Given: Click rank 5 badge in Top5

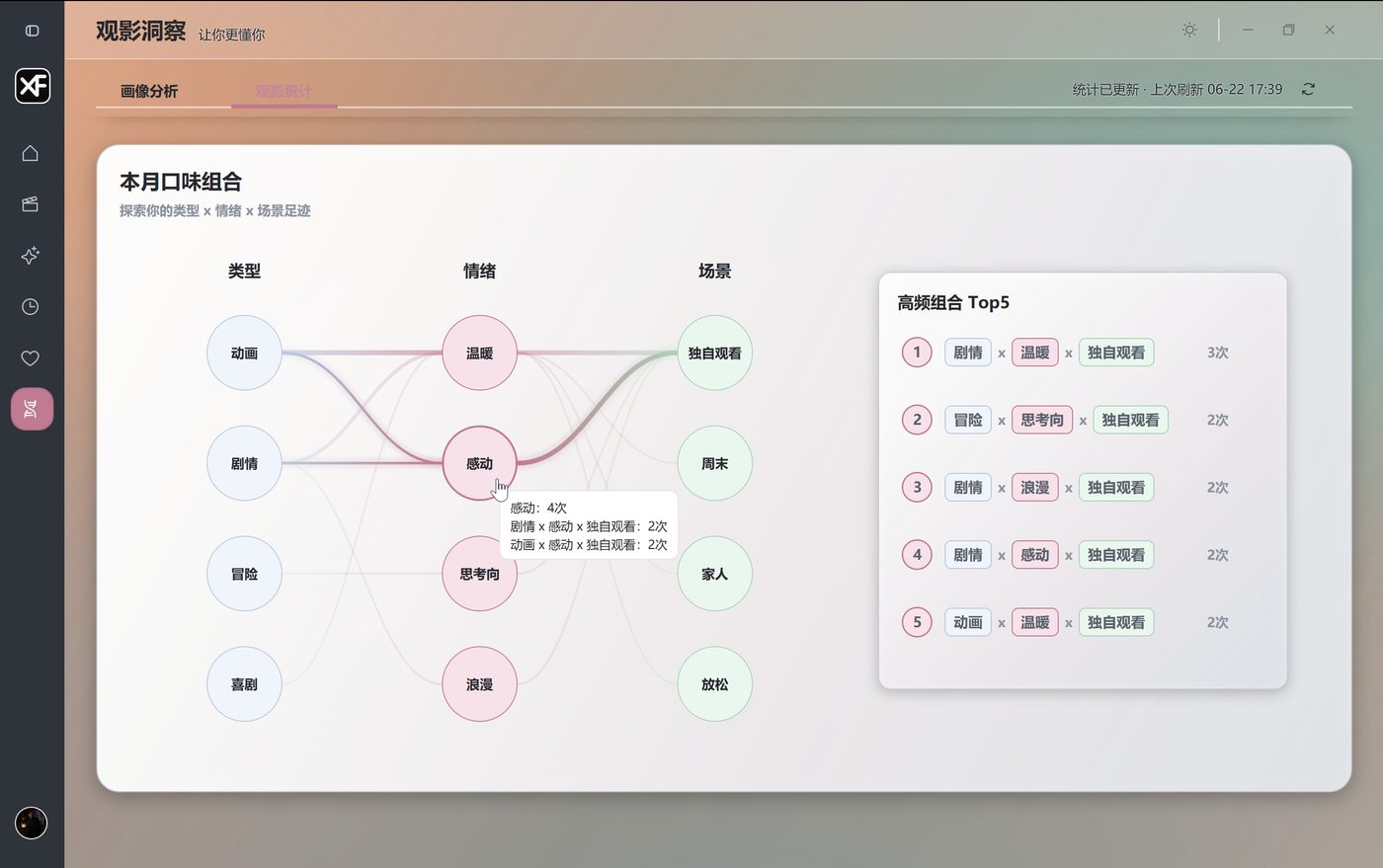Looking at the screenshot, I should pos(917,622).
